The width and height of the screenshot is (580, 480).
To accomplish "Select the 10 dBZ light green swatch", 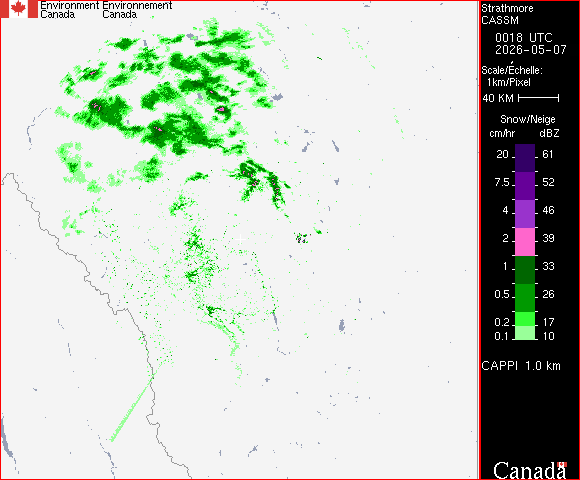I will (525, 333).
